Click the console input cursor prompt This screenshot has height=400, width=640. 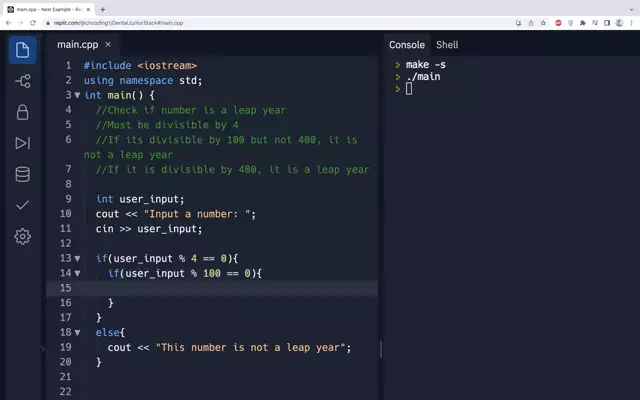(x=409, y=89)
